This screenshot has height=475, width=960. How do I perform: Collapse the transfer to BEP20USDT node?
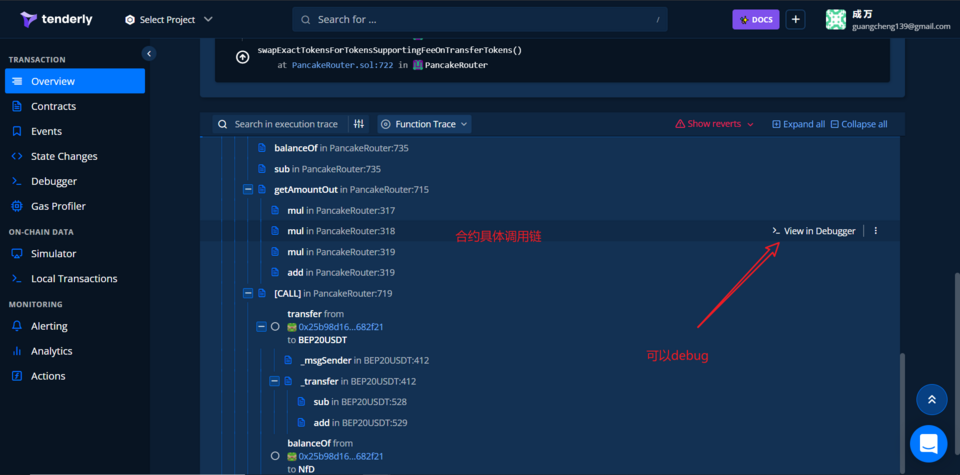(x=261, y=327)
